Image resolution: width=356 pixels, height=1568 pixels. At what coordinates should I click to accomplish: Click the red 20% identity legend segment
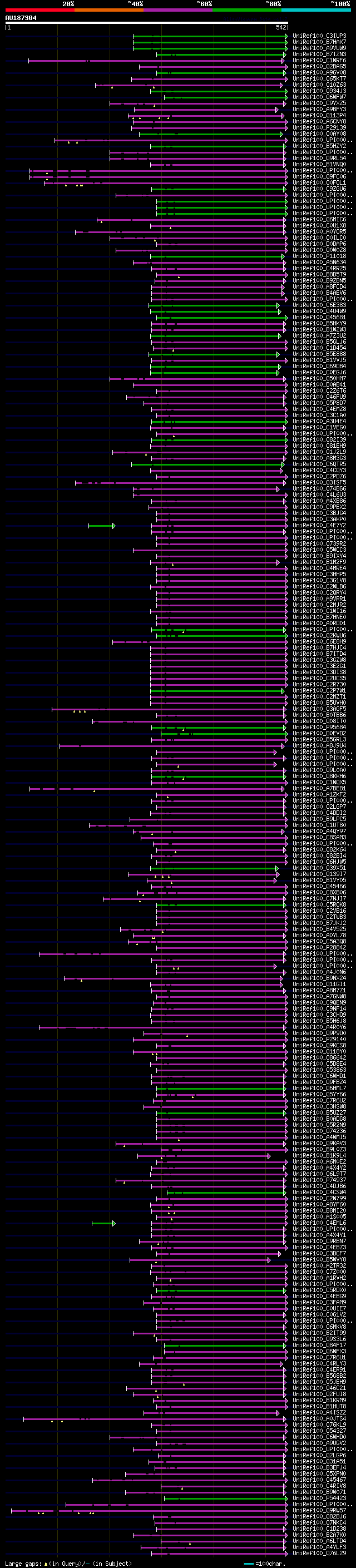tap(39, 10)
